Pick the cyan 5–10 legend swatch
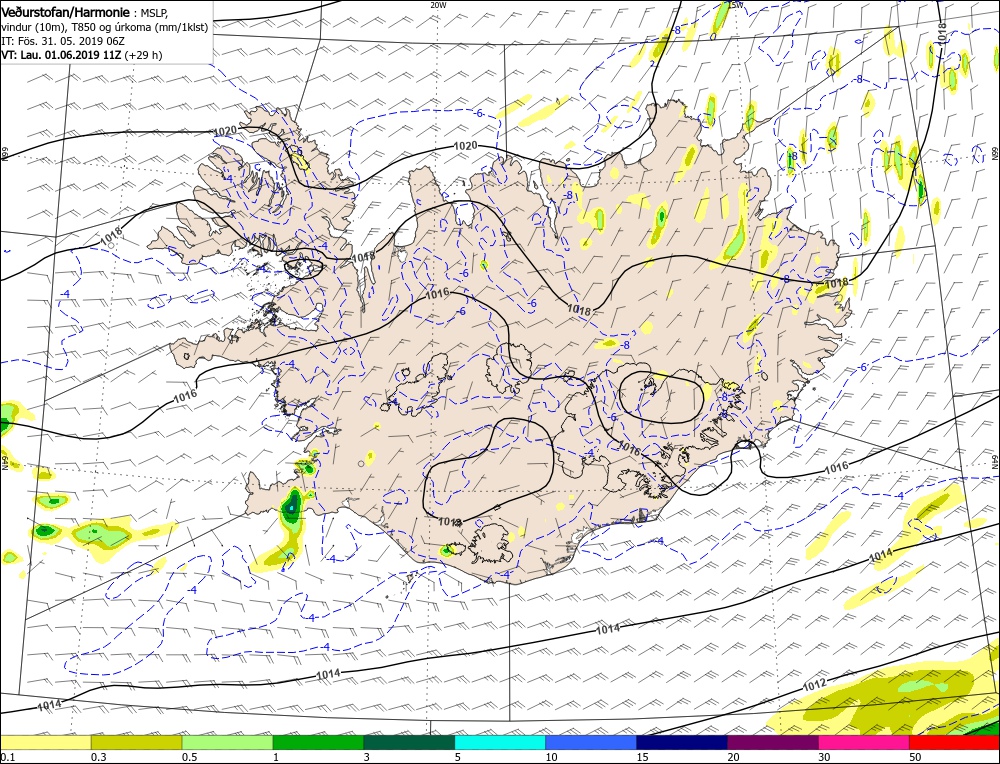Image resolution: width=1000 pixels, height=764 pixels. [x=500, y=743]
